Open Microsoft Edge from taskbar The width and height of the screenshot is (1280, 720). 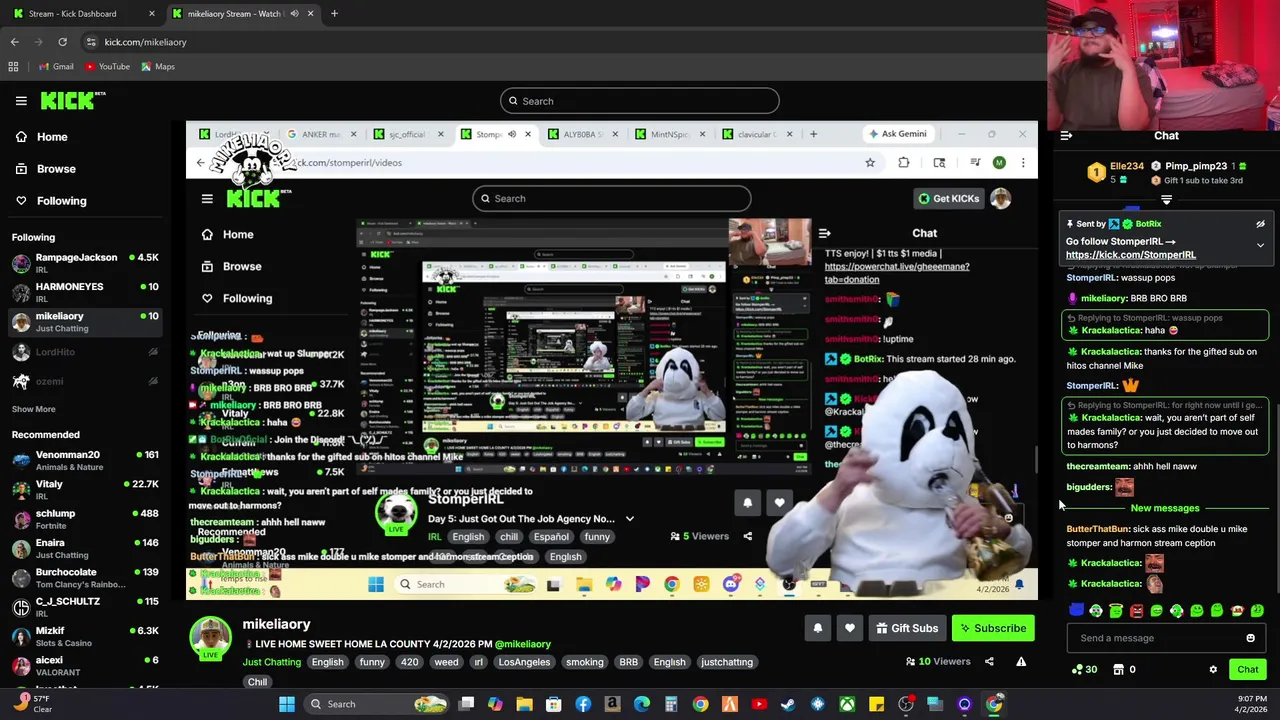[642, 704]
